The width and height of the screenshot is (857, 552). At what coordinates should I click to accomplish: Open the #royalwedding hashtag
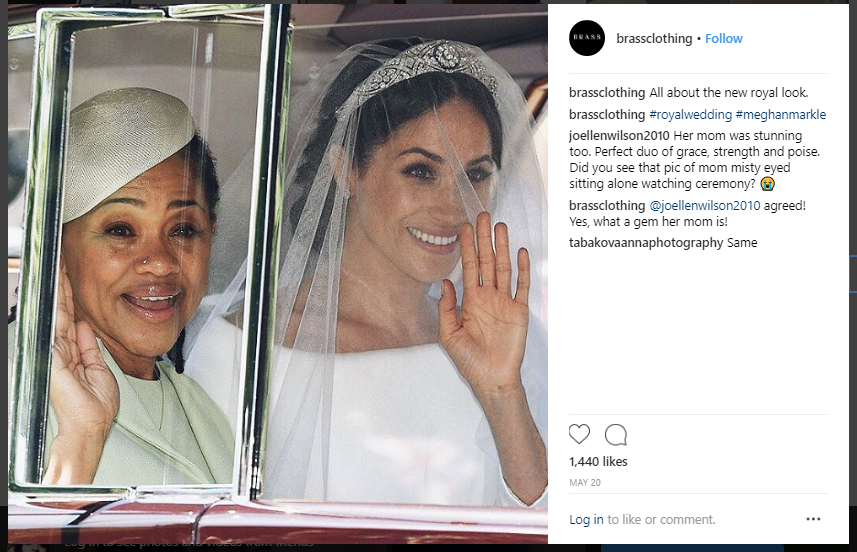[690, 115]
